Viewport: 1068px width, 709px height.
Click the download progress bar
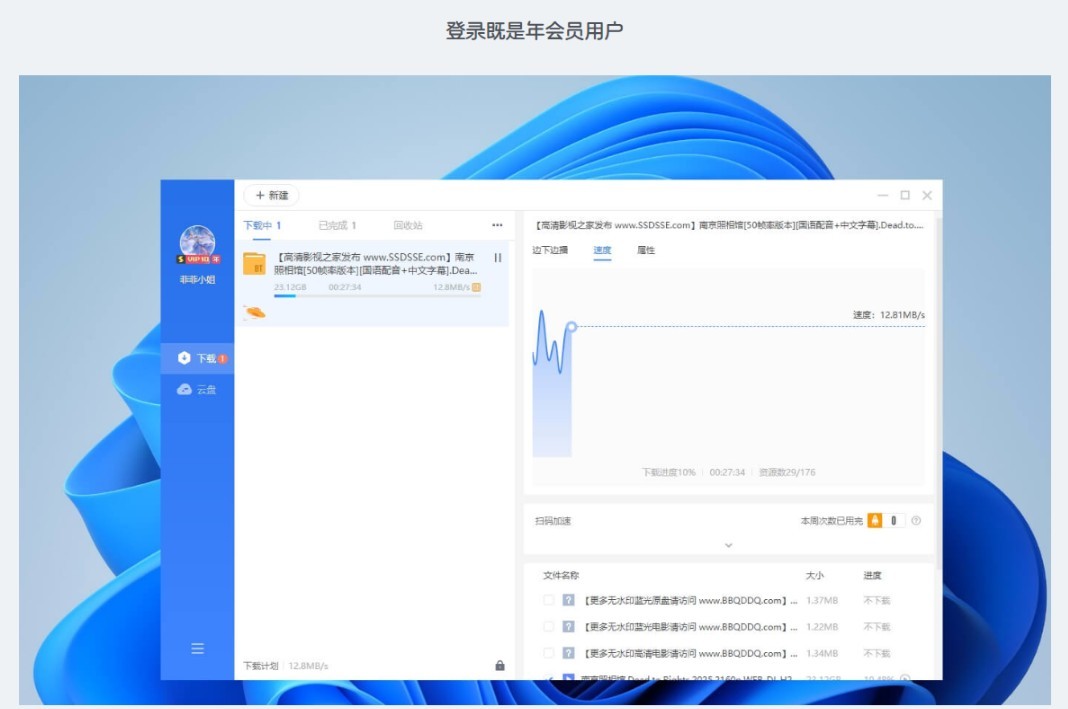click(377, 296)
